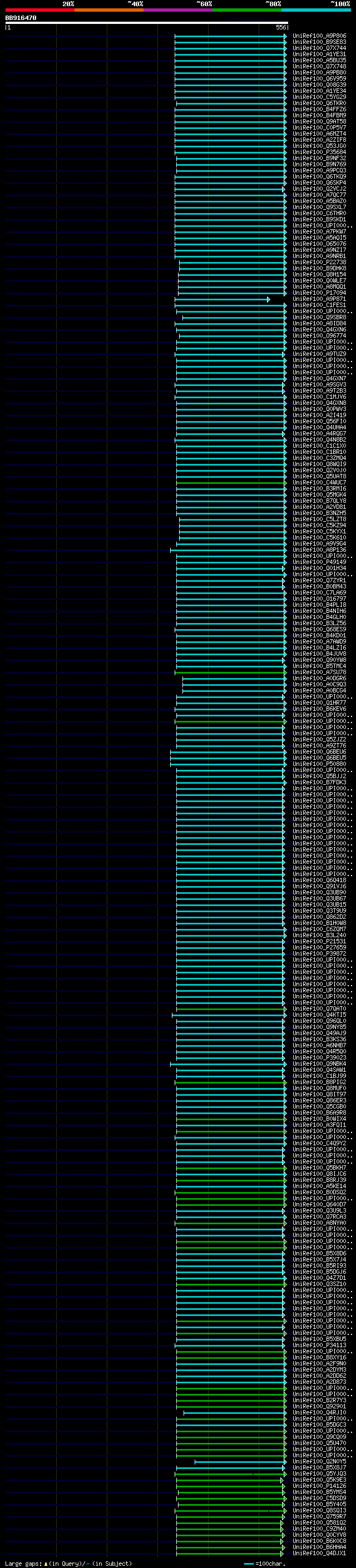
Task: Select entry UniRef100_O65076
Action: pyautogui.click(x=319, y=244)
